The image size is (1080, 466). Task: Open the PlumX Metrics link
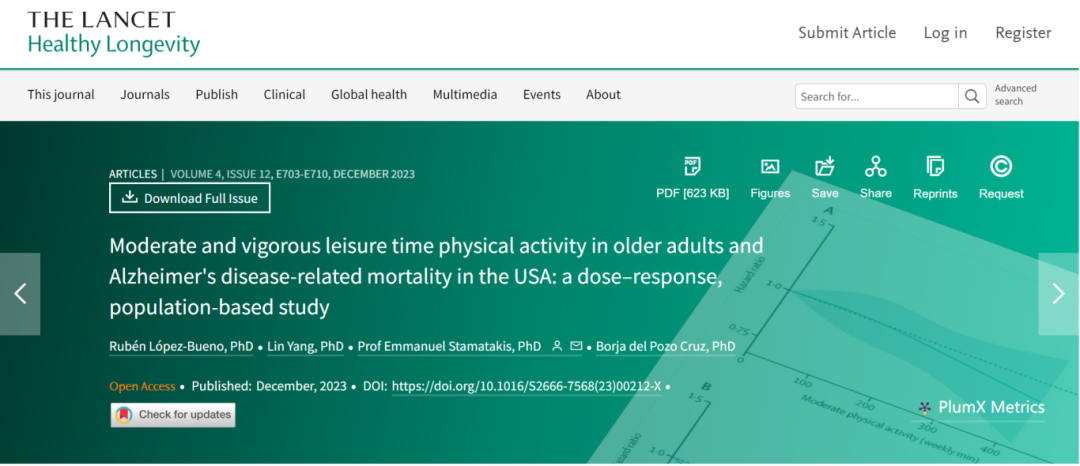coord(982,407)
